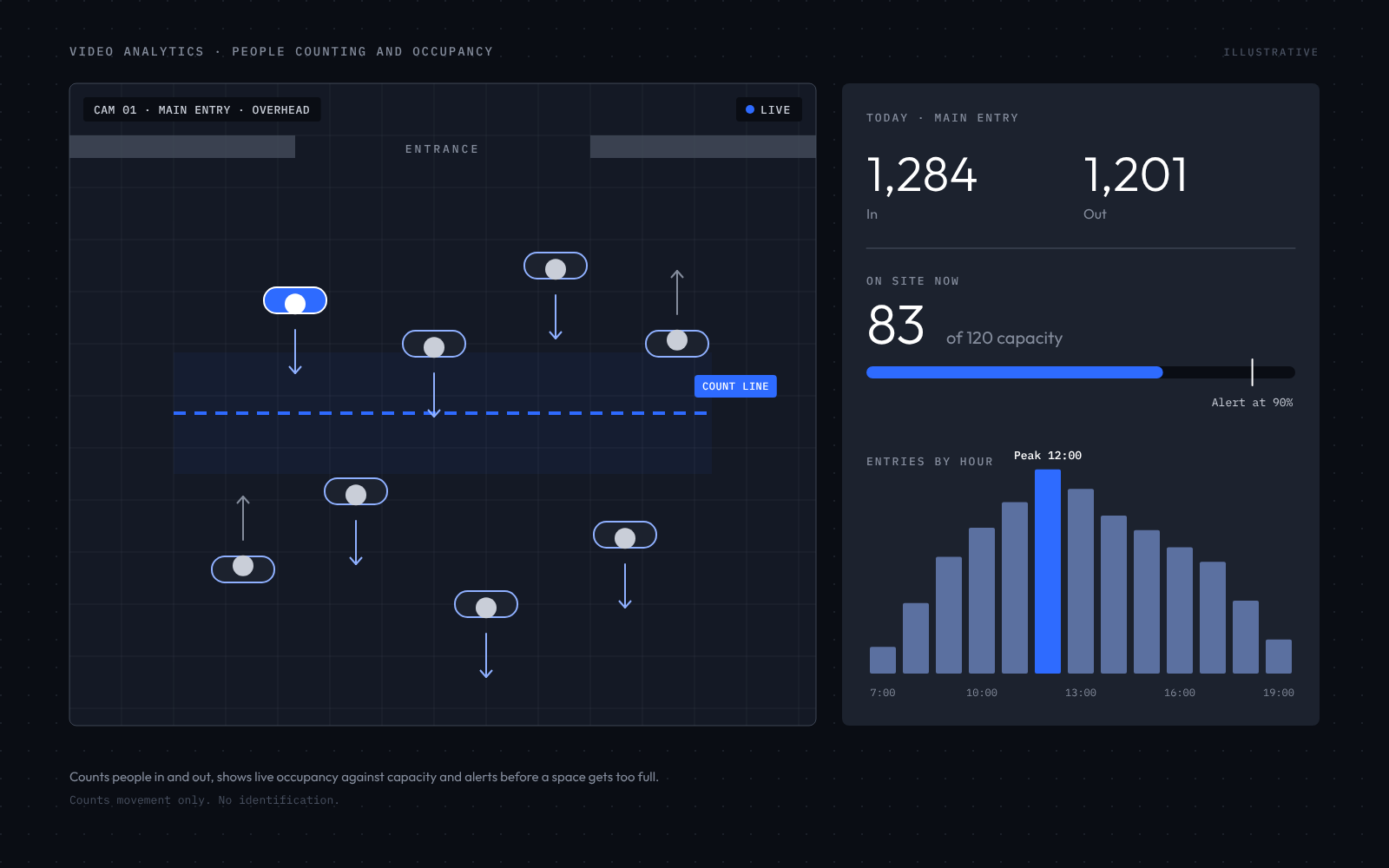Image resolution: width=1389 pixels, height=868 pixels.
Task: Click the CAM 01 · MAIN ENTRY · OVERHEAD label
Action: click(x=201, y=109)
